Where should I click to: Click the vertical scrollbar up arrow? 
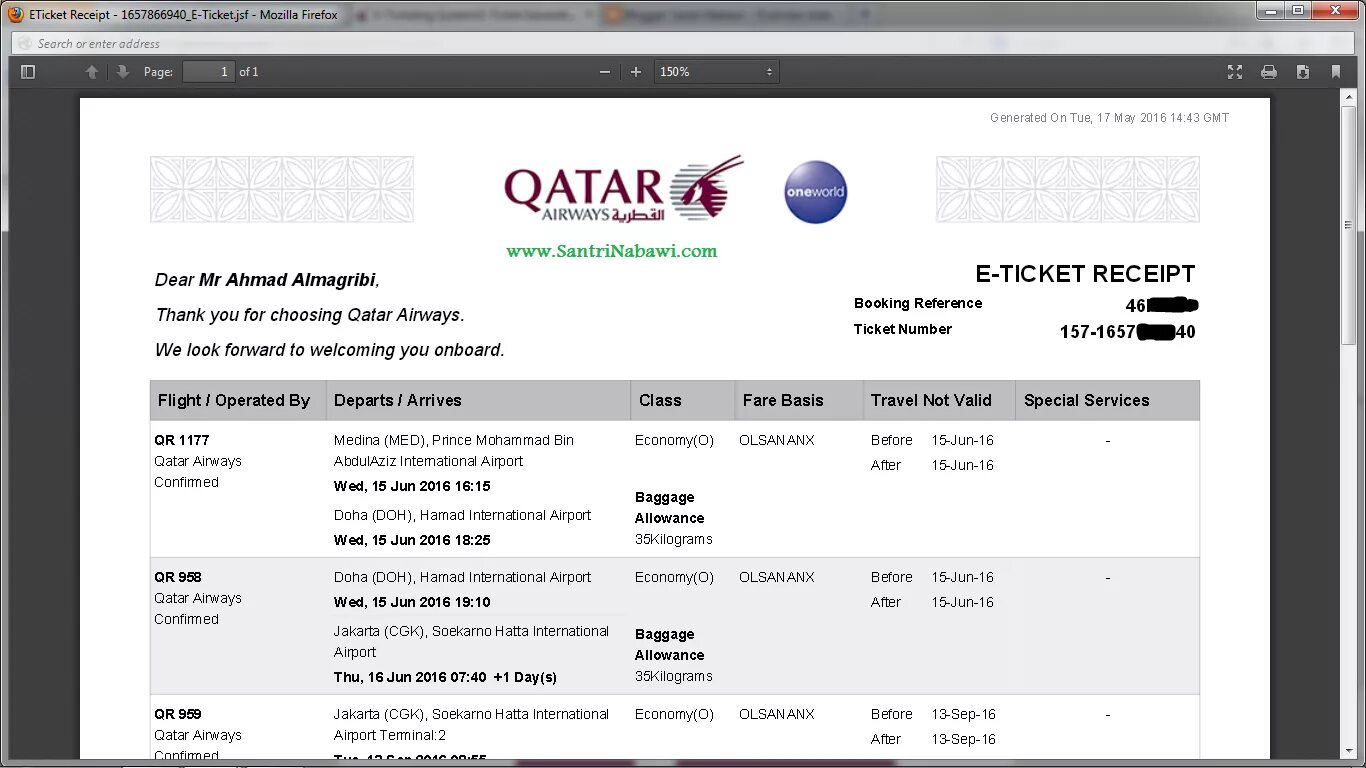tap(1348, 96)
